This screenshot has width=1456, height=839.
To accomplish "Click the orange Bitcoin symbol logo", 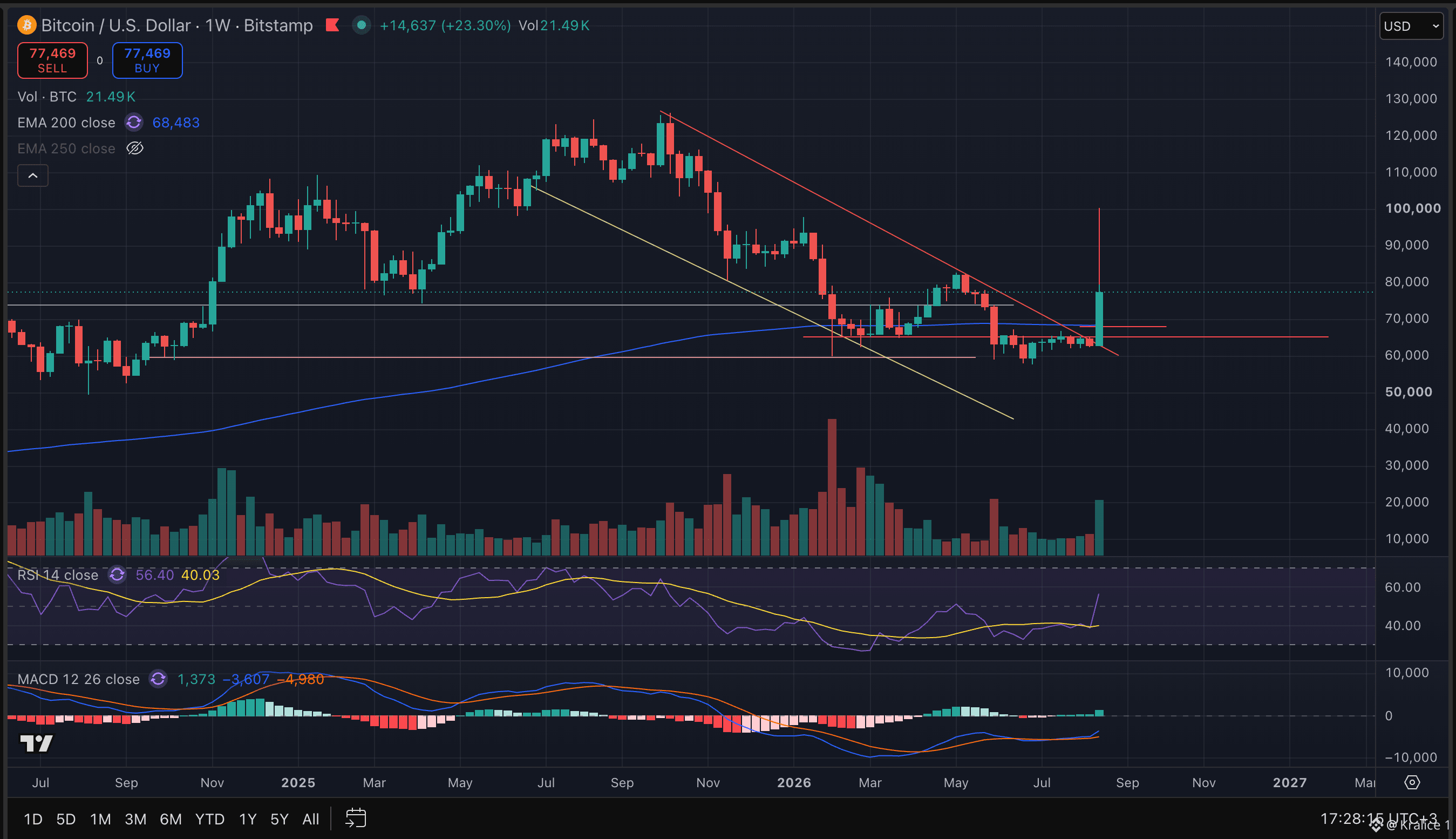I will (26, 25).
